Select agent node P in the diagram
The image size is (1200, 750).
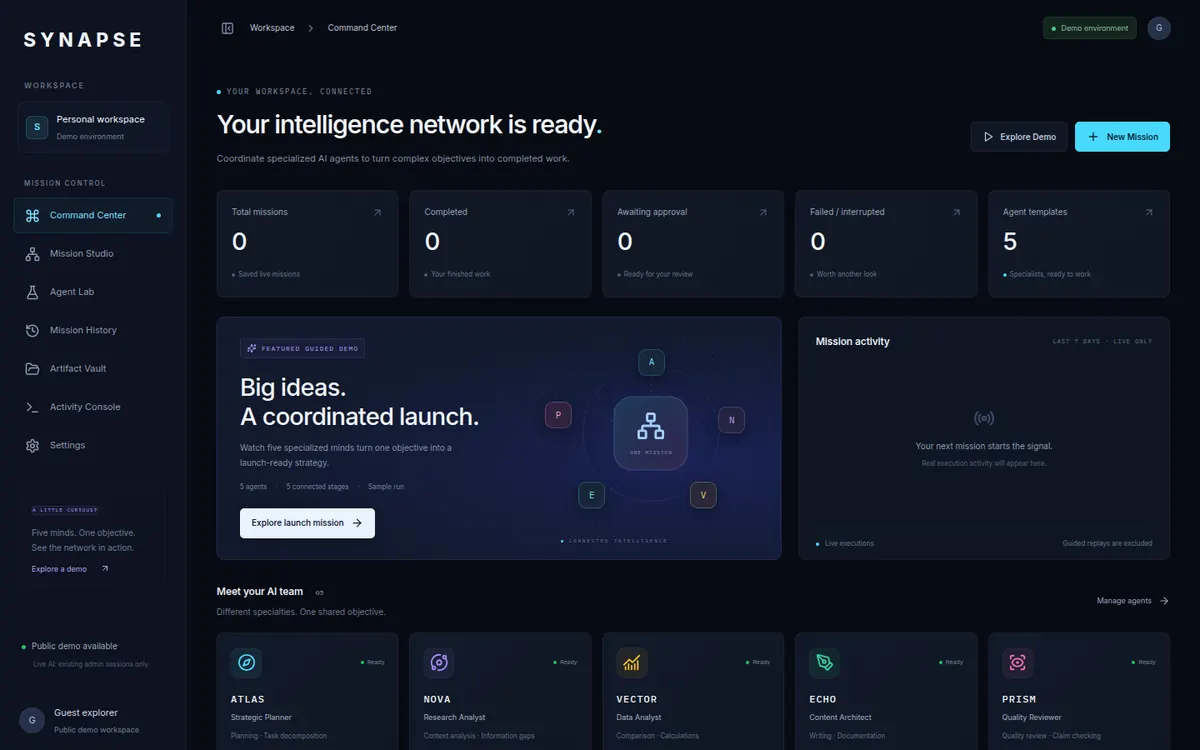point(558,415)
